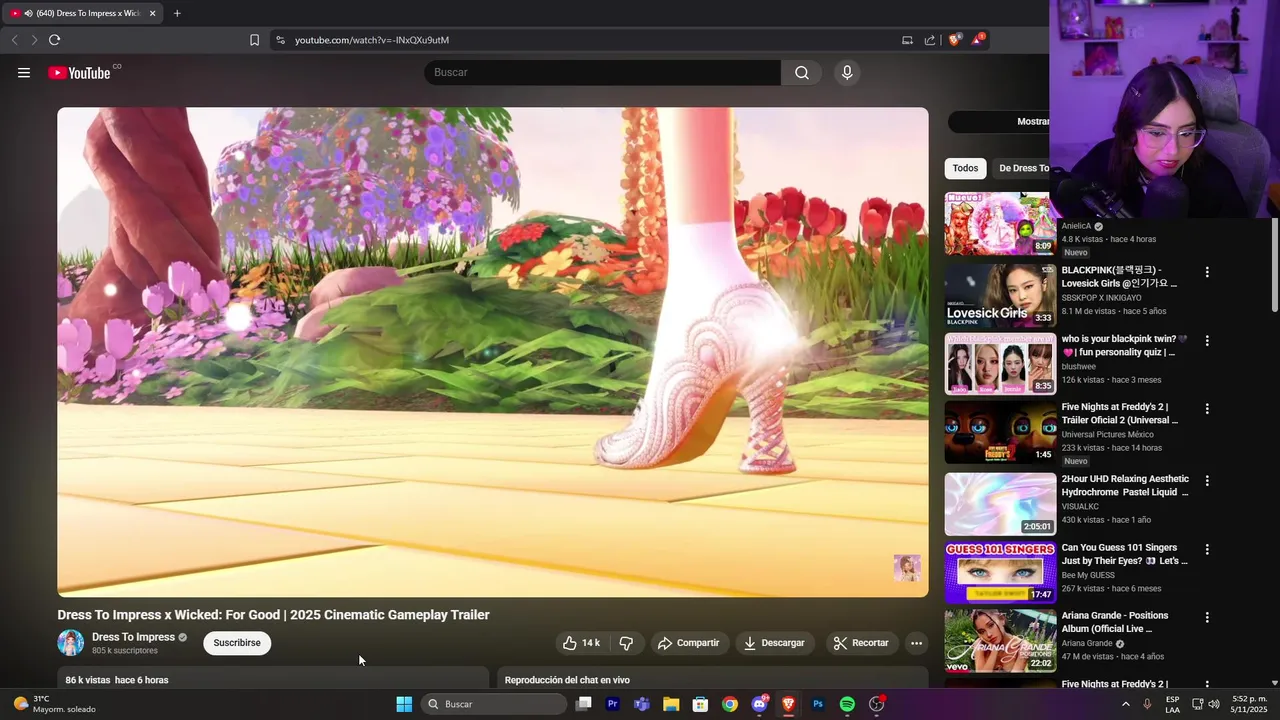This screenshot has height=720, width=1280.
Task: Click the YouTube search input field
Action: pyautogui.click(x=603, y=72)
